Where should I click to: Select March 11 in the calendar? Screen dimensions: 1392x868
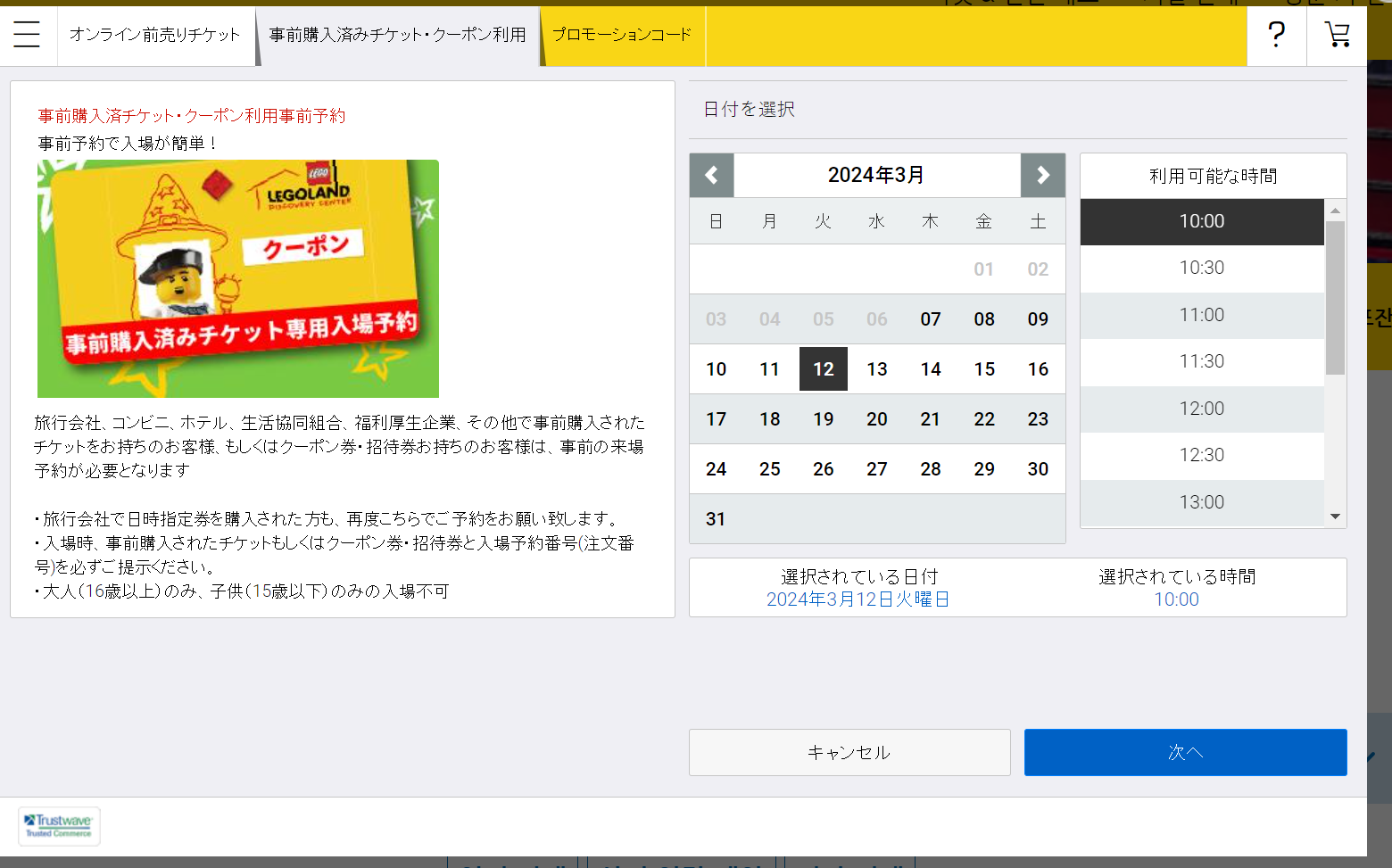pyautogui.click(x=770, y=369)
